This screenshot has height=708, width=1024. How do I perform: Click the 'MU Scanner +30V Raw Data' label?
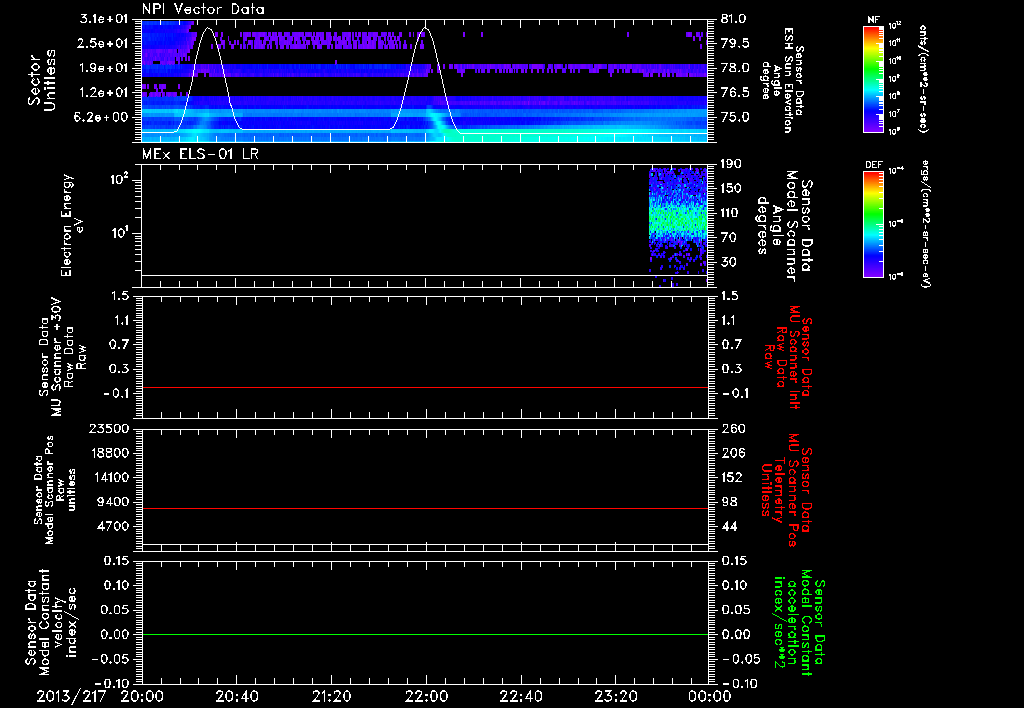(x=61, y=357)
